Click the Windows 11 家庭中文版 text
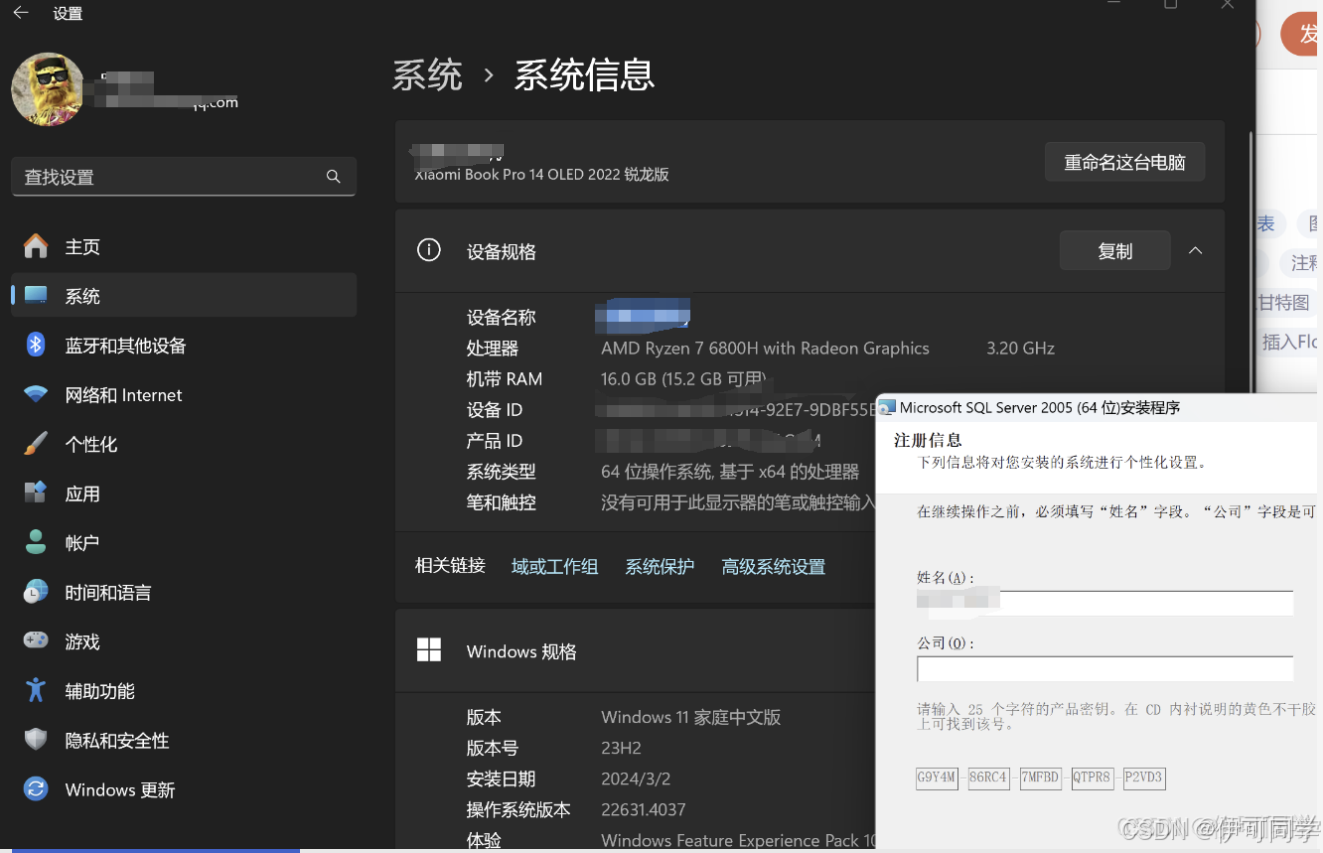The height and width of the screenshot is (853, 1323). 691,717
